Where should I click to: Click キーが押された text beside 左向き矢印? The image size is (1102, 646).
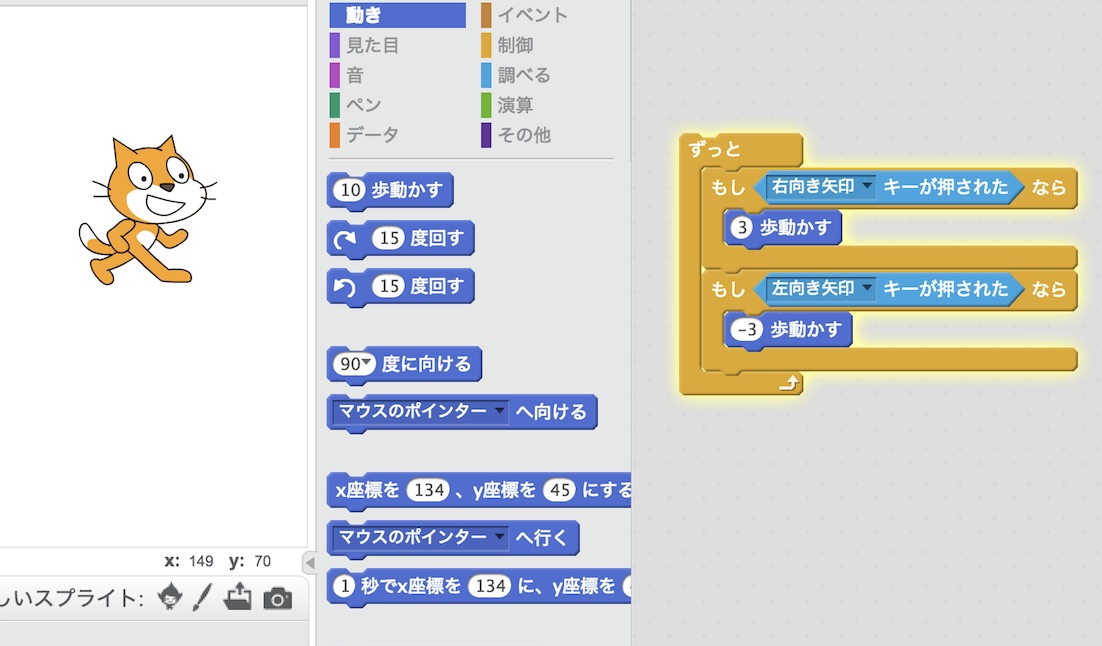pos(945,289)
